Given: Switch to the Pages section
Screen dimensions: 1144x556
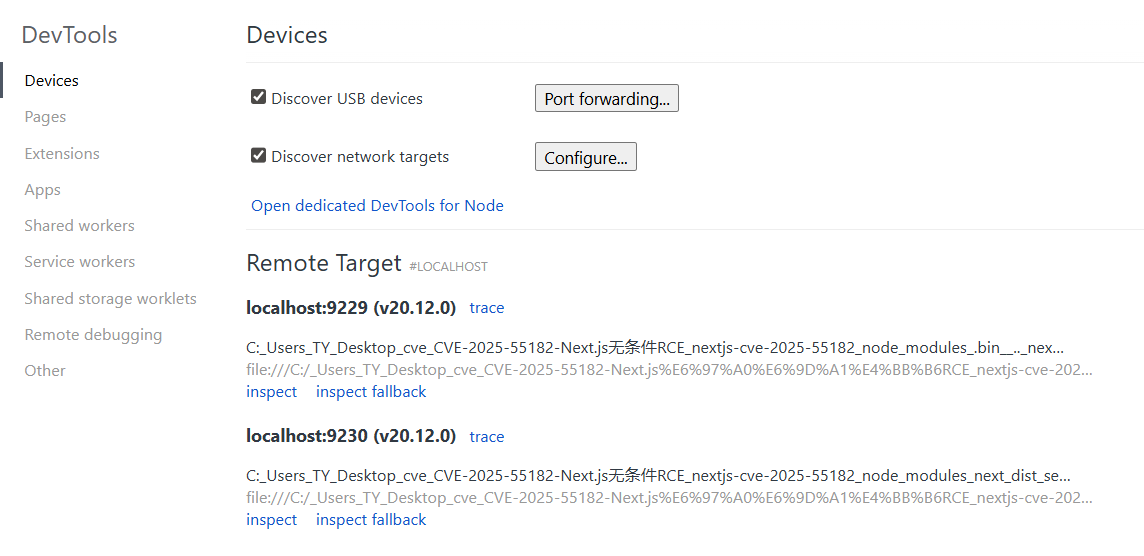Looking at the screenshot, I should tap(45, 117).
